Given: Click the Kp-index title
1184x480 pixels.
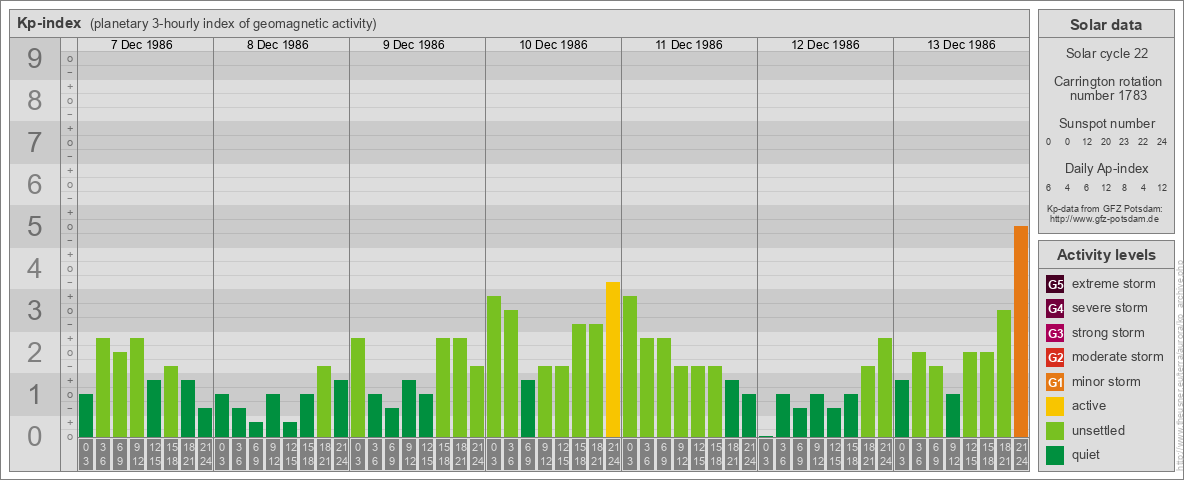Looking at the screenshot, I should coord(49,23).
